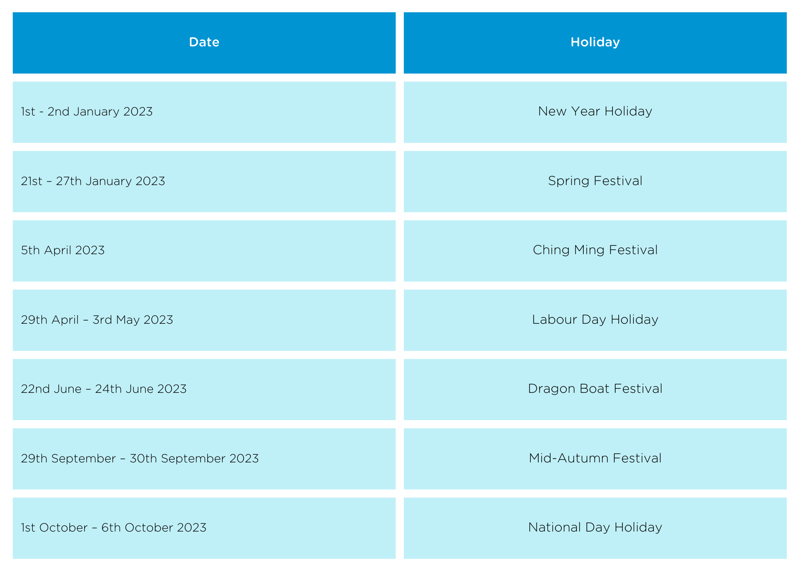The height and width of the screenshot is (567, 800).
Task: Click the Holiday column header
Action: [595, 42]
